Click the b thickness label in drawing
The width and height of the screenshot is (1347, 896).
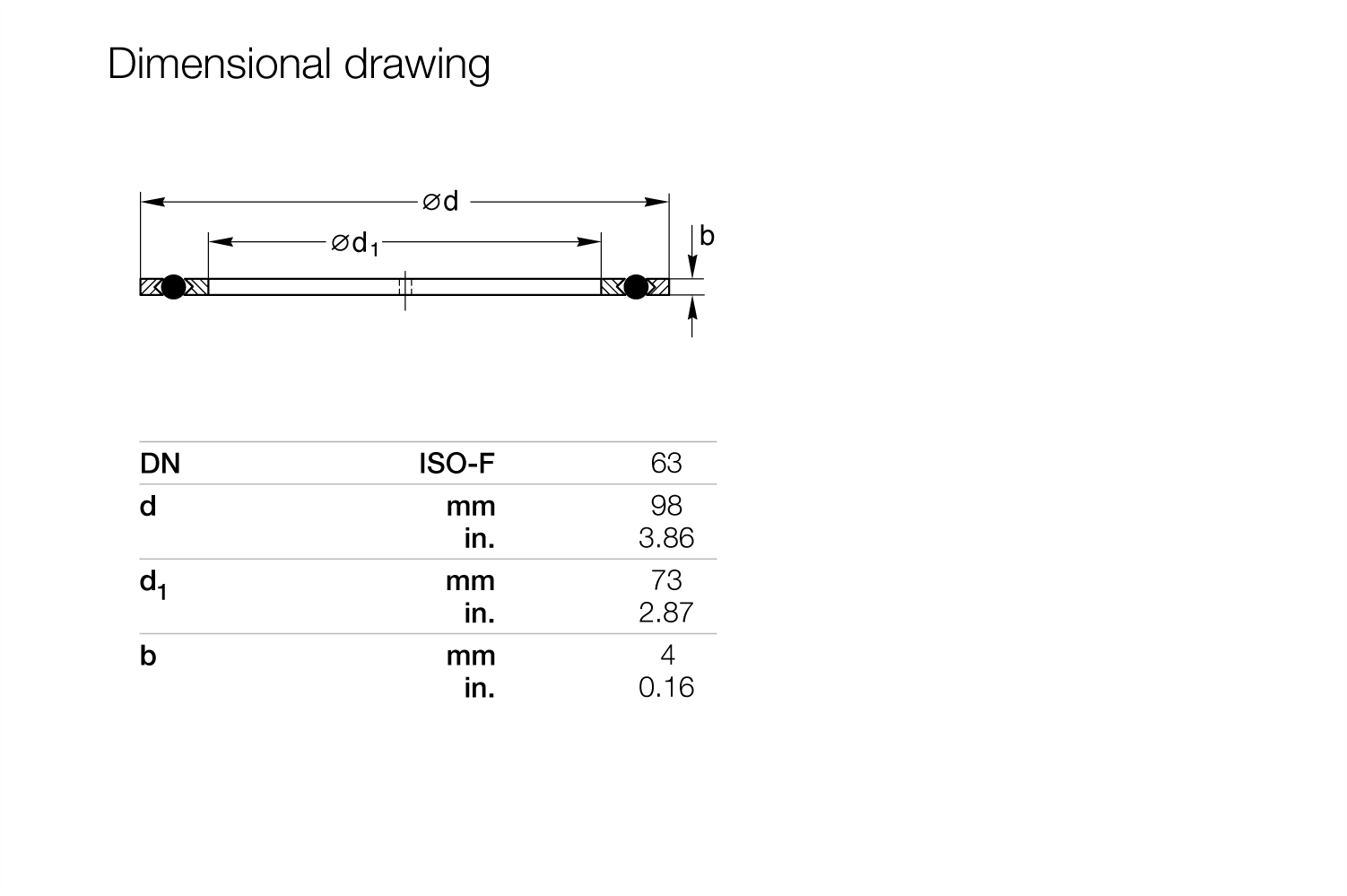click(708, 236)
